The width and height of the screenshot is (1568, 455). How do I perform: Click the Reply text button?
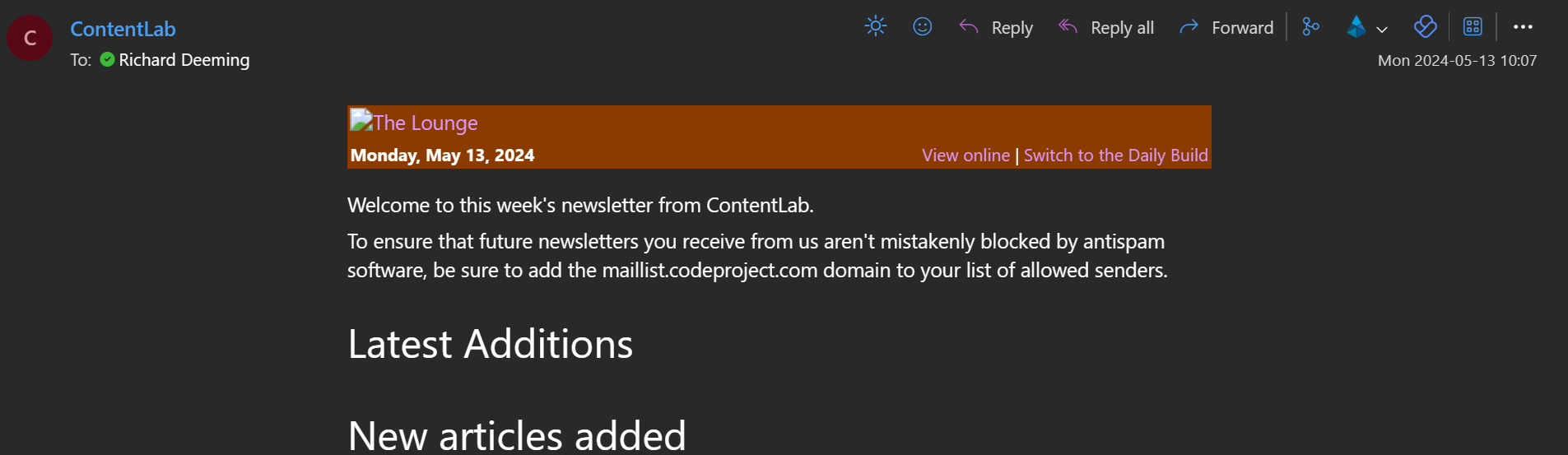coord(1012,28)
